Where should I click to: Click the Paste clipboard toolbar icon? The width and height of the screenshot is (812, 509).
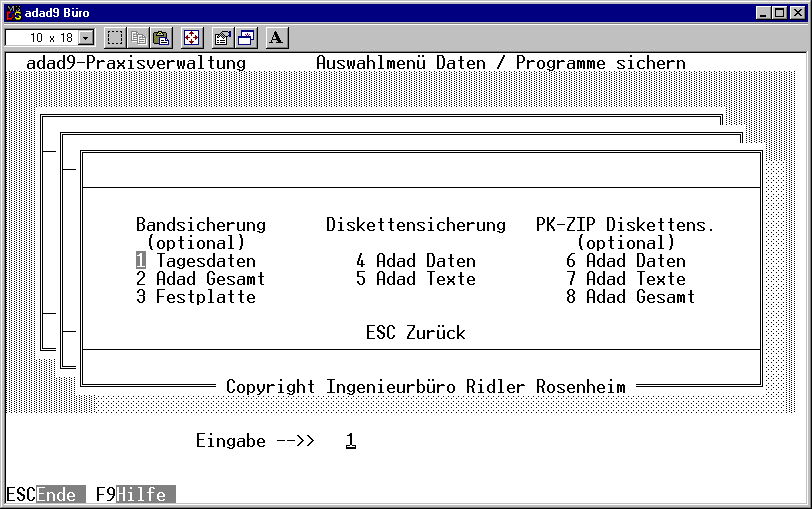[162, 38]
